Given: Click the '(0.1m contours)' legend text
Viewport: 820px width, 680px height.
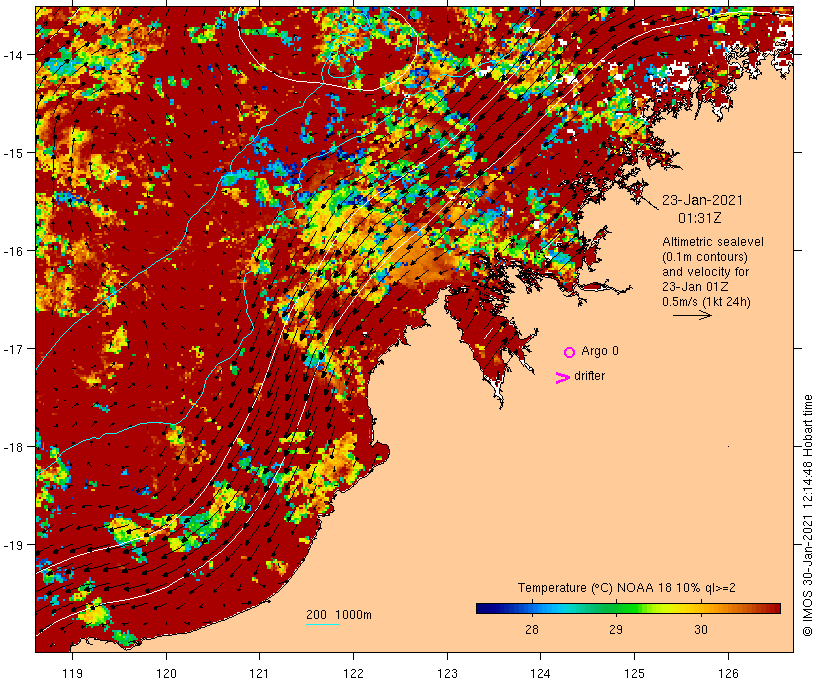Looking at the screenshot, I should pyautogui.click(x=704, y=257).
